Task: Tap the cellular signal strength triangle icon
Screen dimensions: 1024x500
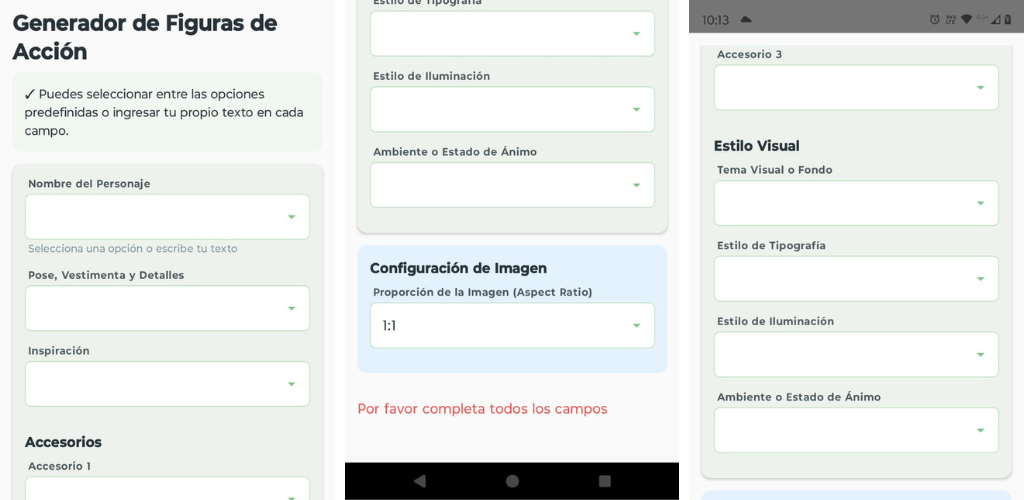Action: [995, 20]
